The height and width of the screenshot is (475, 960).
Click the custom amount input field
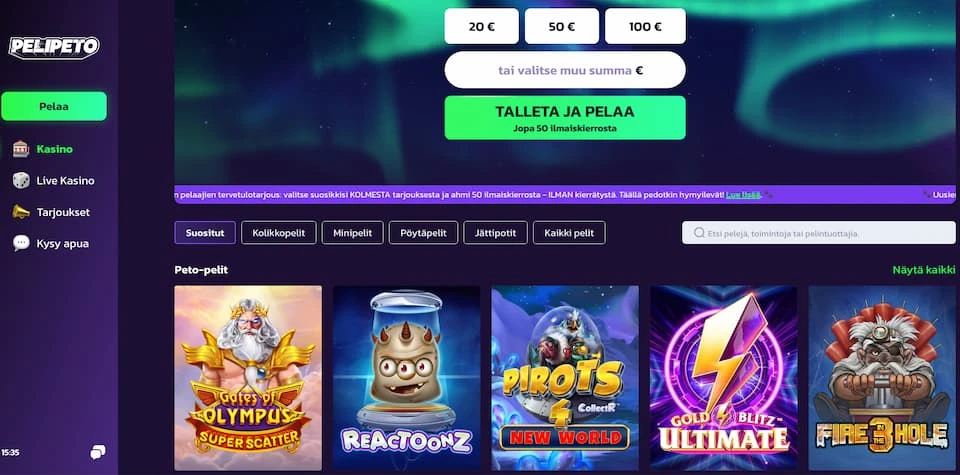pos(564,70)
